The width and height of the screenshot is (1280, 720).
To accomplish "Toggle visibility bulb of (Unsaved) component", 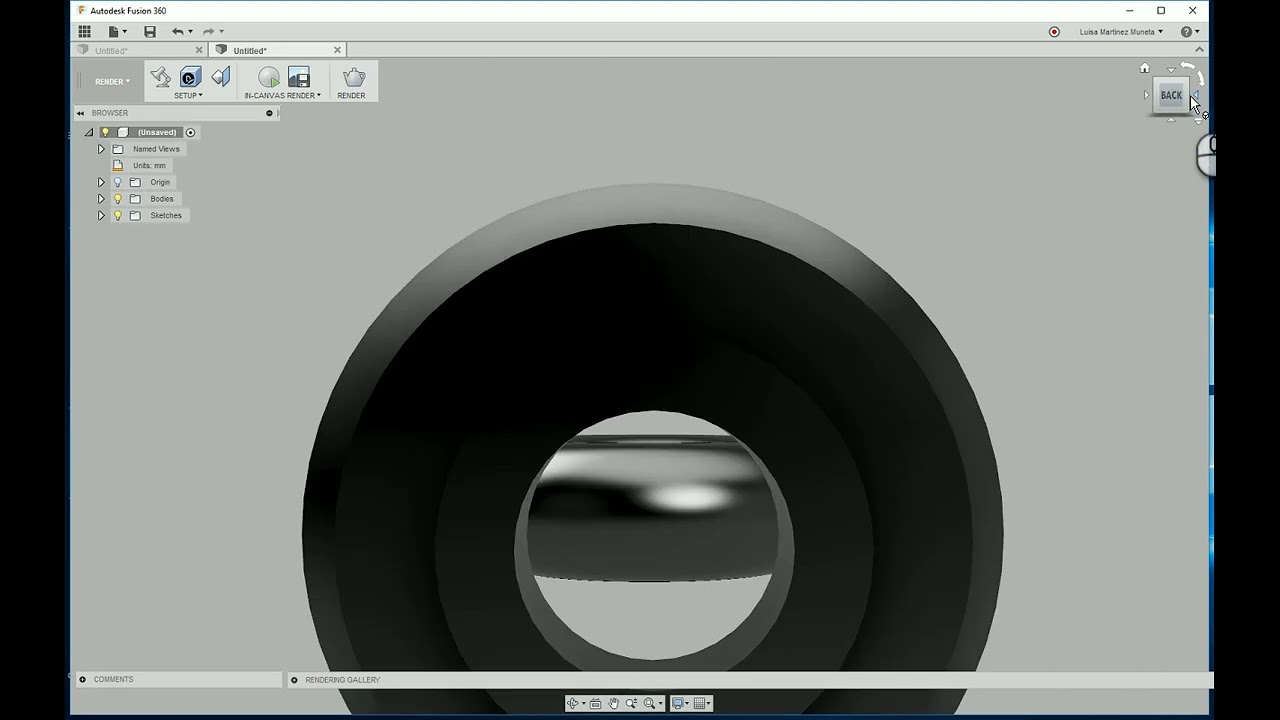I will tap(105, 132).
